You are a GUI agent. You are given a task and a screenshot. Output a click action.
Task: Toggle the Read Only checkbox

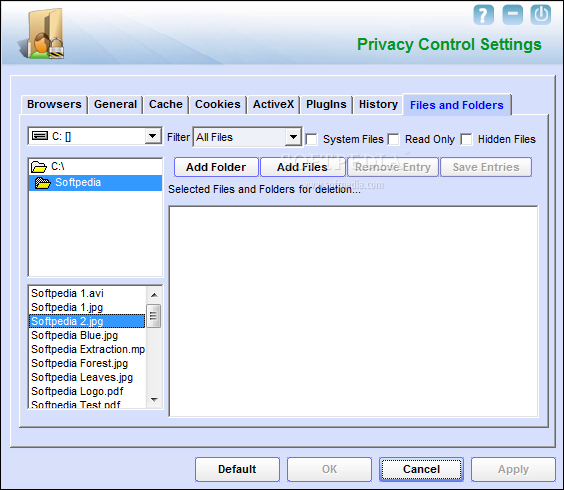click(x=393, y=139)
